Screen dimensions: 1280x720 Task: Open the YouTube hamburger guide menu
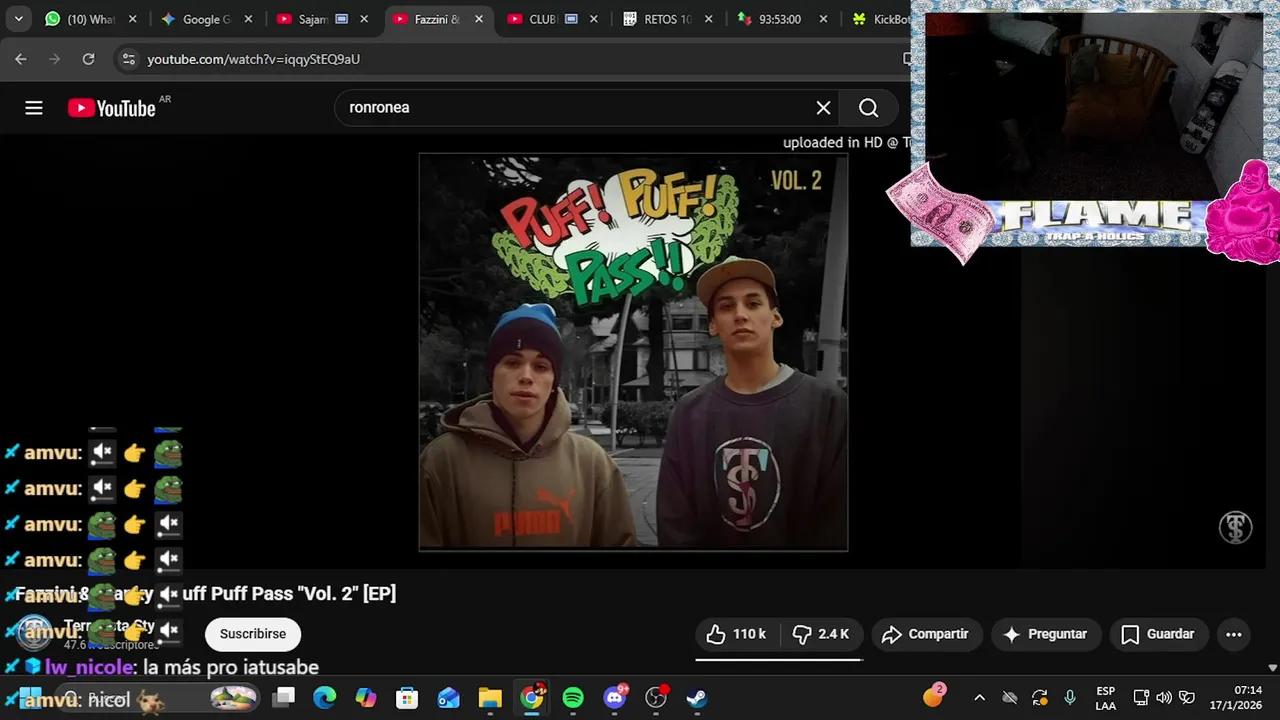tap(34, 108)
